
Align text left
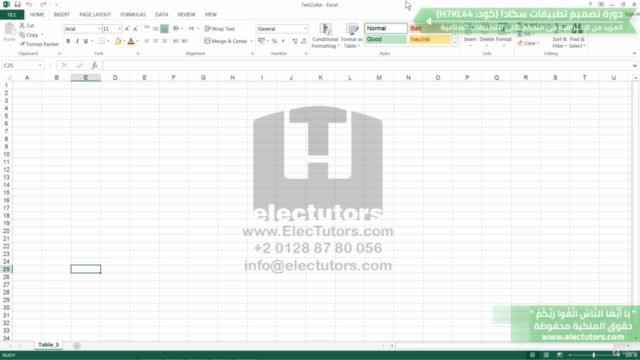pyautogui.click(x=147, y=41)
